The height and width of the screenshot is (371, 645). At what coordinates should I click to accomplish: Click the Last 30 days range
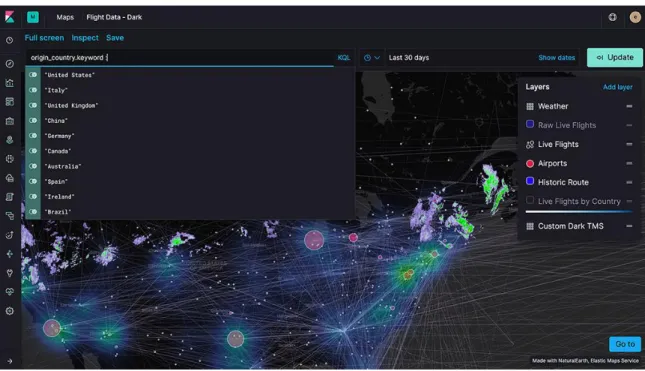409,58
